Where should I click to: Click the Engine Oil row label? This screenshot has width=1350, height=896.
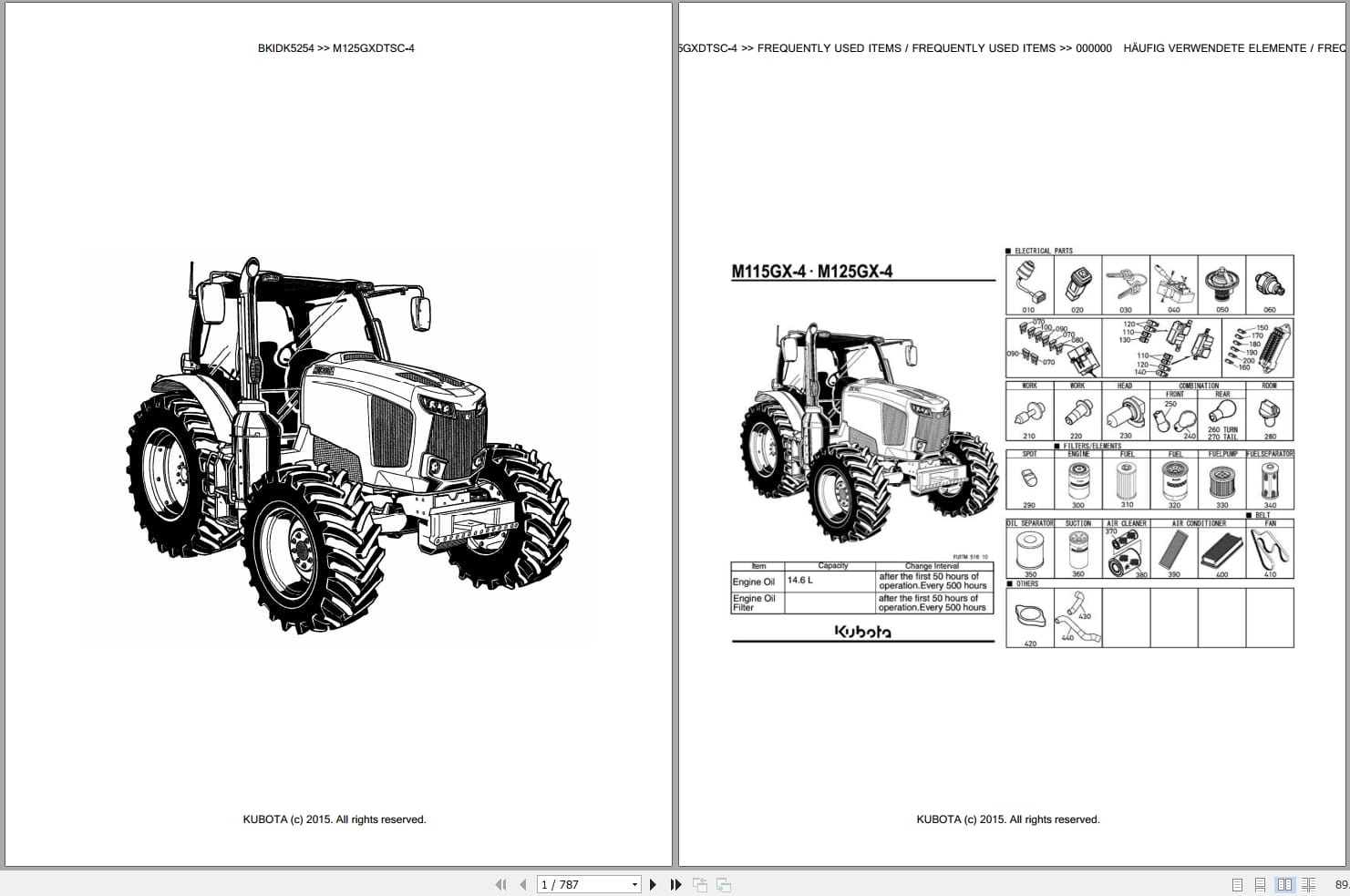(x=754, y=582)
